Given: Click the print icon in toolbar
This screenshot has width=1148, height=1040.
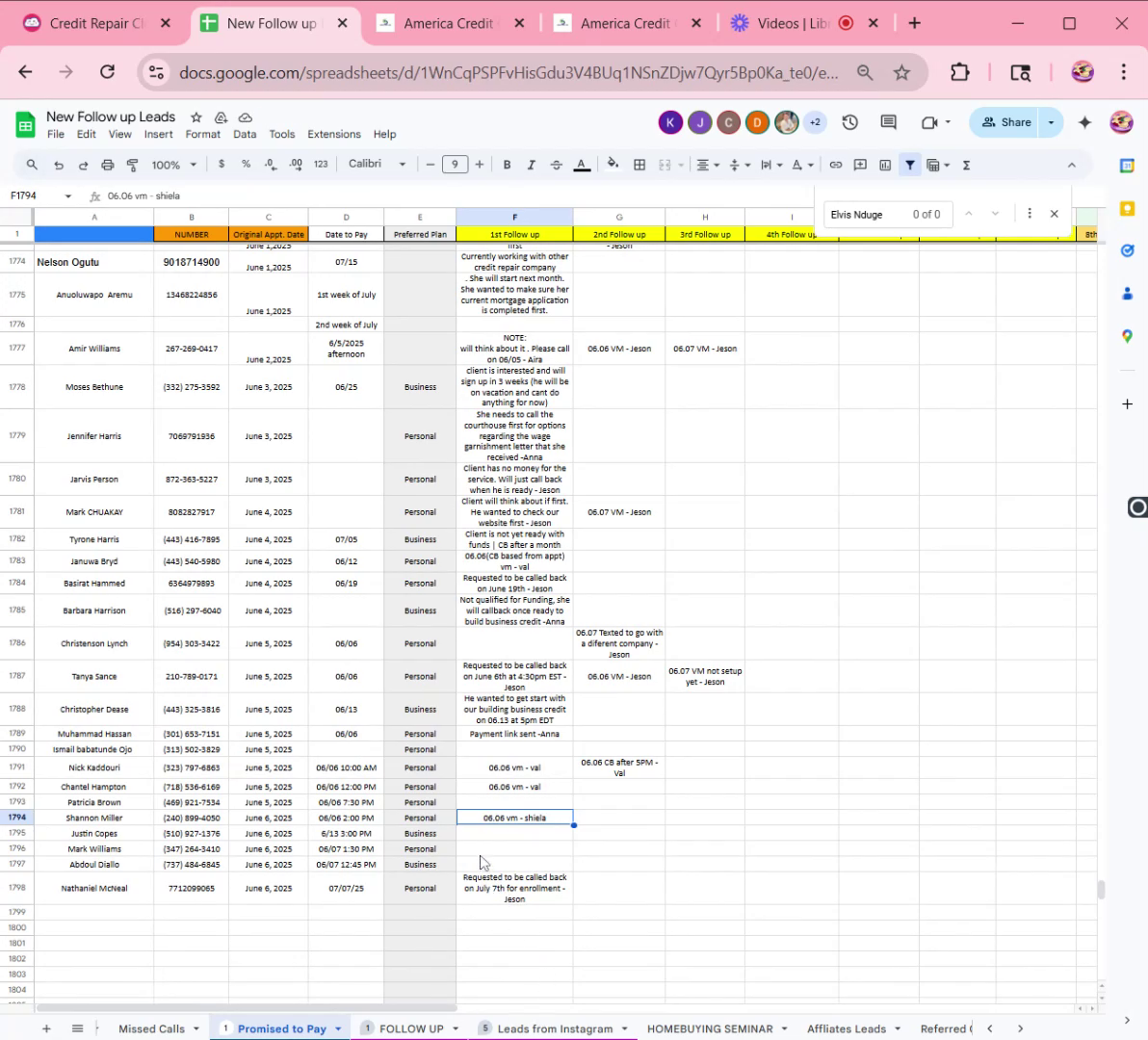Looking at the screenshot, I should 108,166.
